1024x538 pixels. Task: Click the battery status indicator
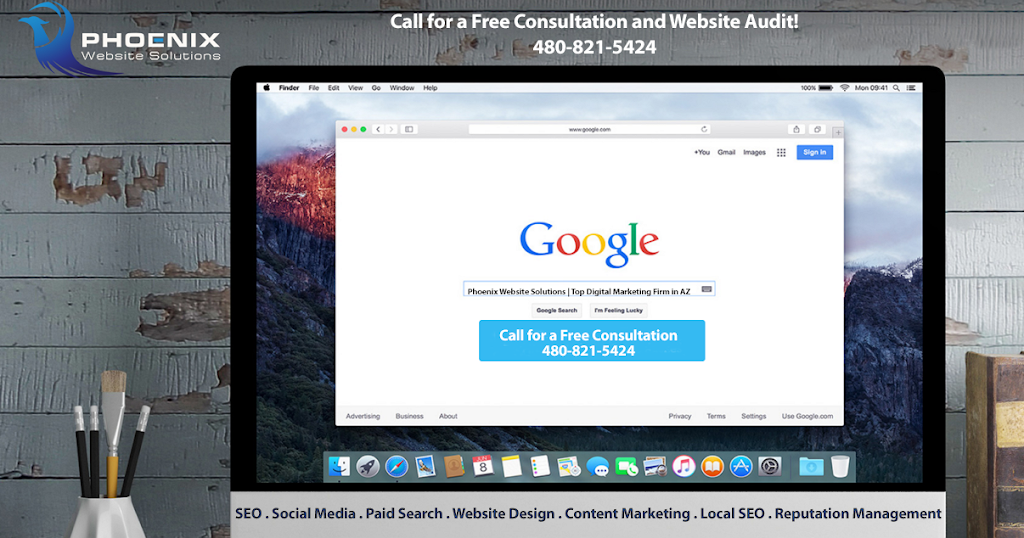point(825,87)
